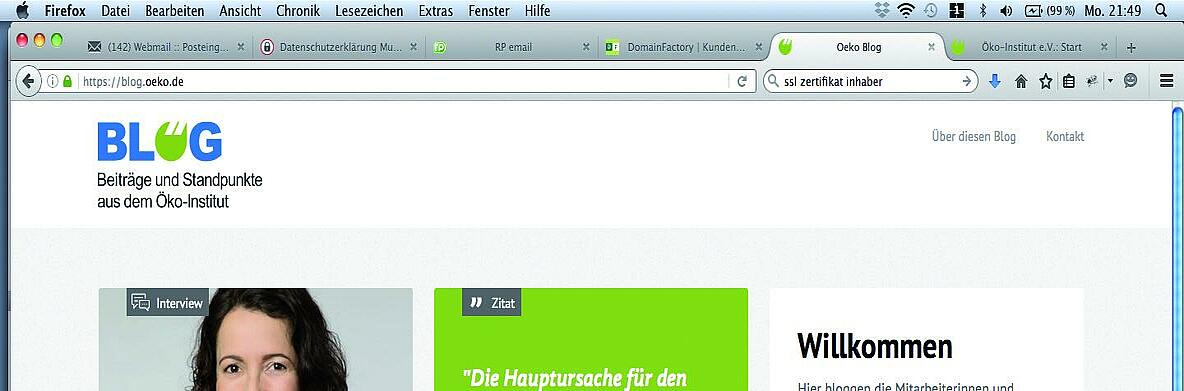The image size is (1184, 391).
Task: Open the battery status menu
Action: [x=1050, y=11]
